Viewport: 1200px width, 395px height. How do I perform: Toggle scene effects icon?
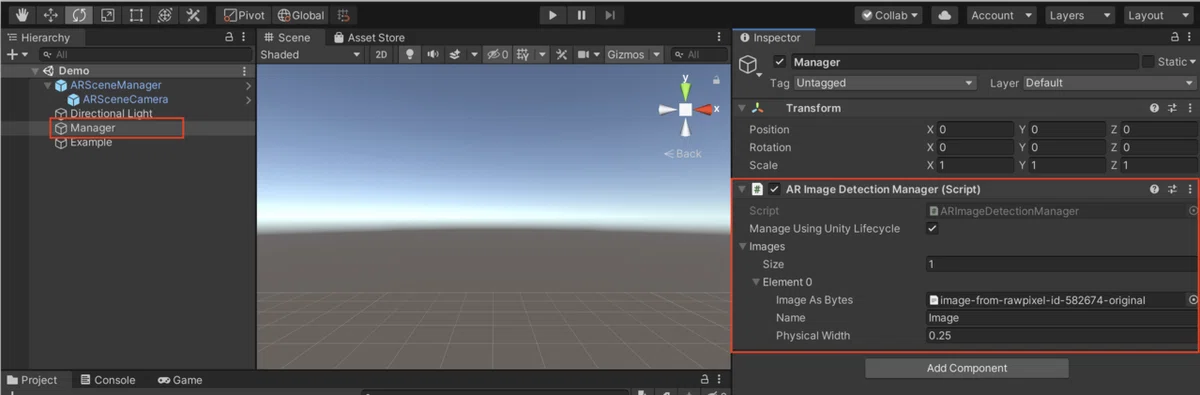454,55
